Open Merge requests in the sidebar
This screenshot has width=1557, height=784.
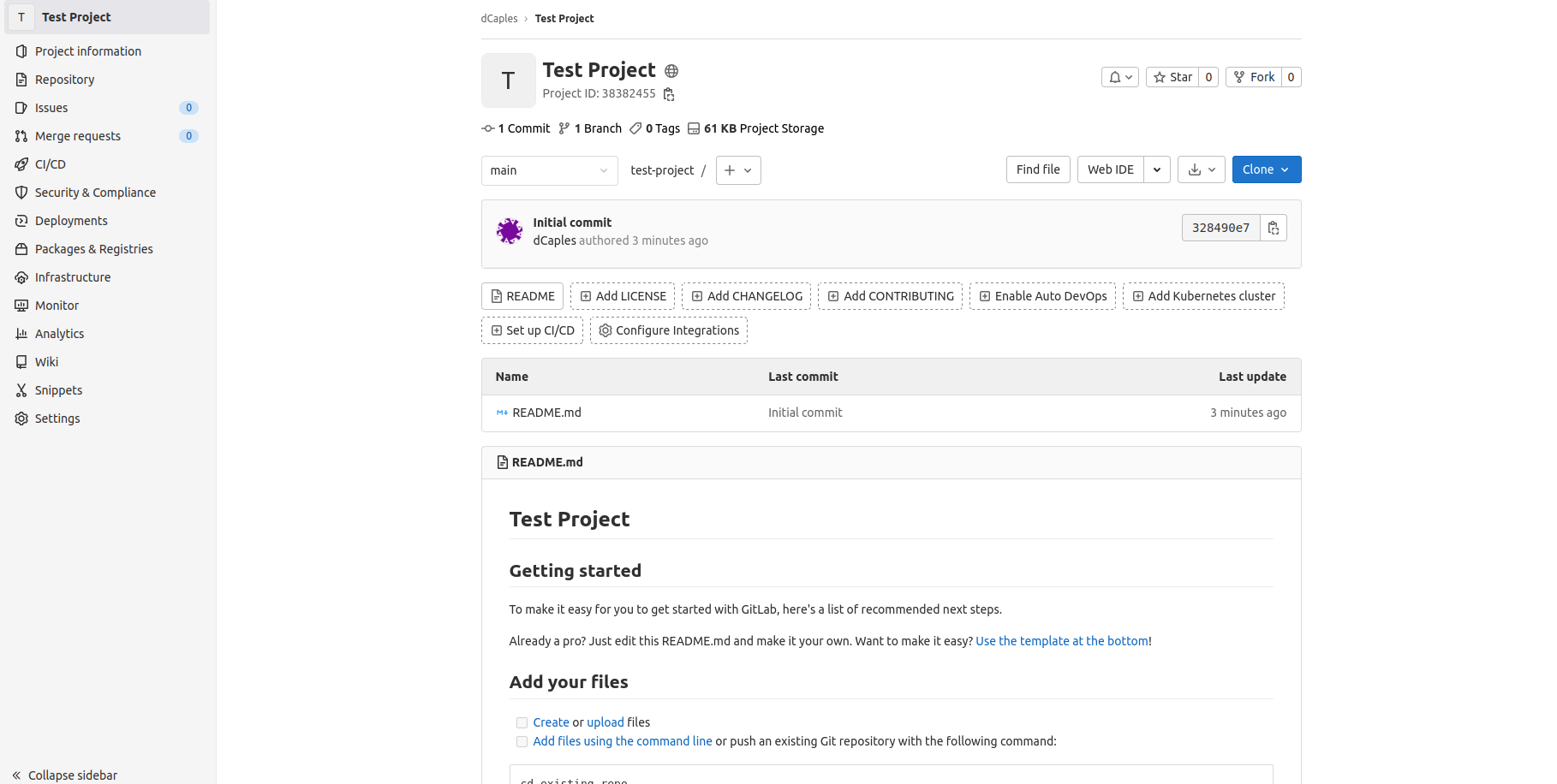click(78, 136)
